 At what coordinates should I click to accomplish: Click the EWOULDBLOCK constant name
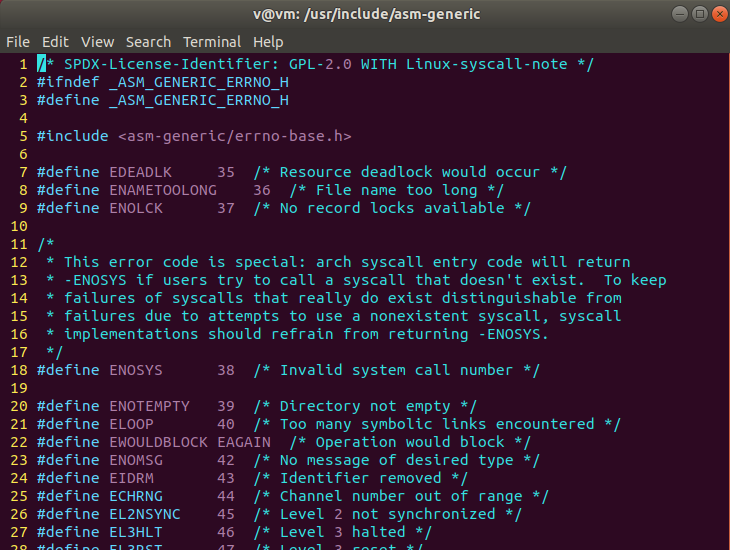pos(159,442)
